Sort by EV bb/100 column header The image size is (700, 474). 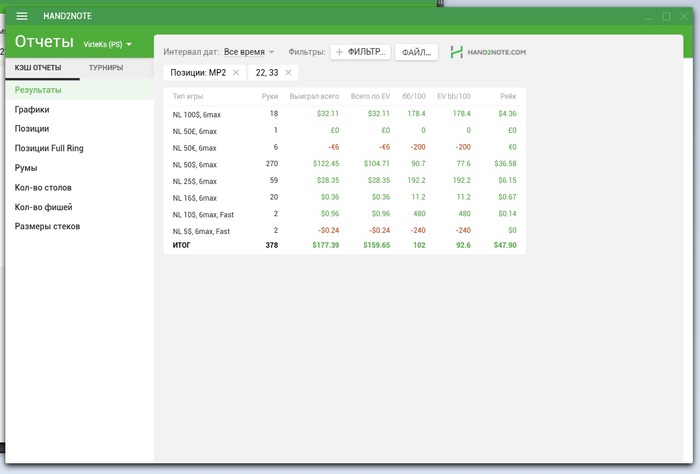(x=454, y=96)
